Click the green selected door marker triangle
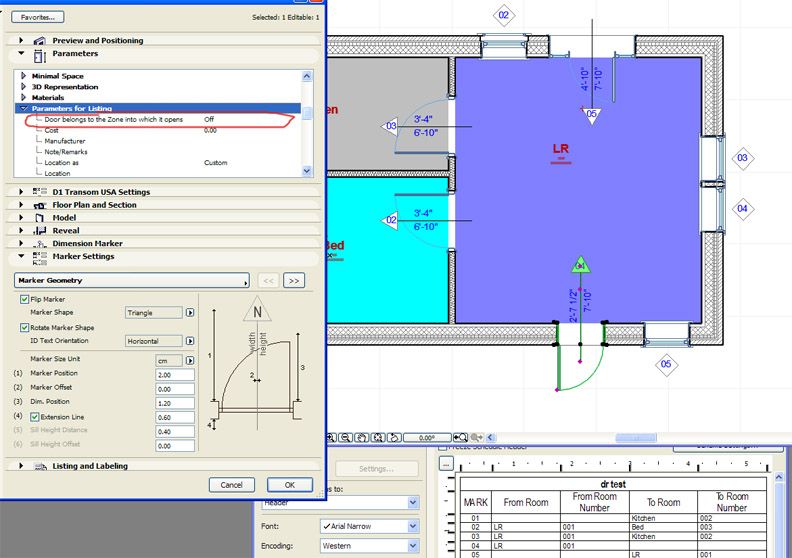 click(581, 265)
